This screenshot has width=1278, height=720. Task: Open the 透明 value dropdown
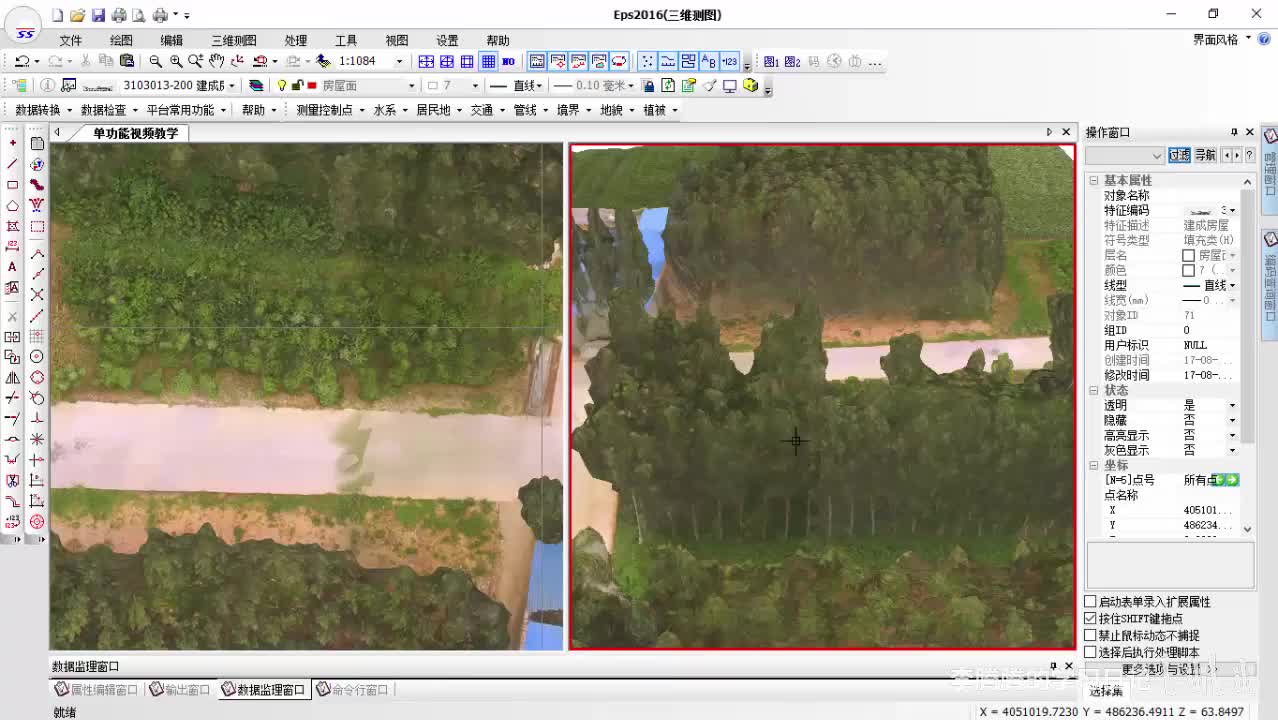[x=1232, y=406]
